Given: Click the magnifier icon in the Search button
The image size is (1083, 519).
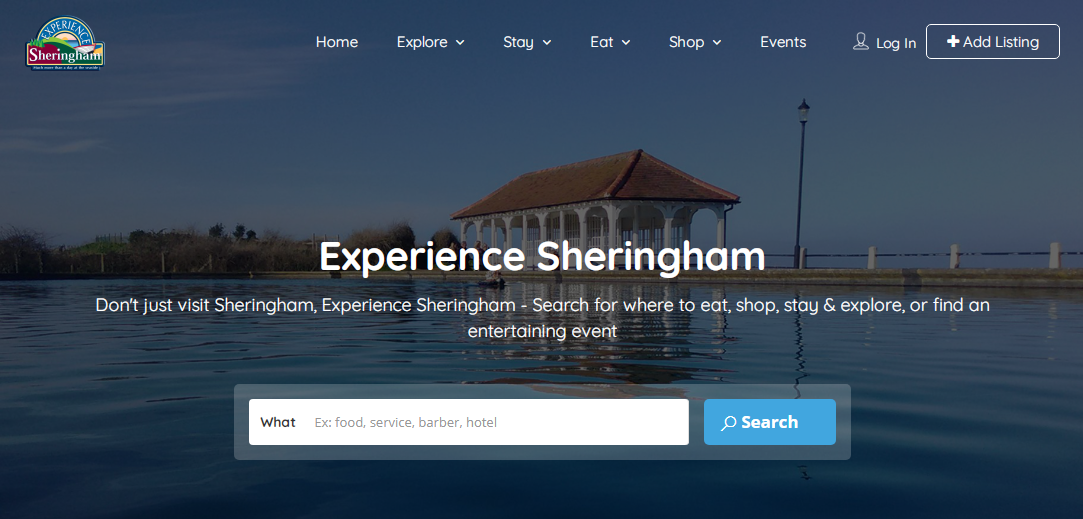Looking at the screenshot, I should [729, 423].
